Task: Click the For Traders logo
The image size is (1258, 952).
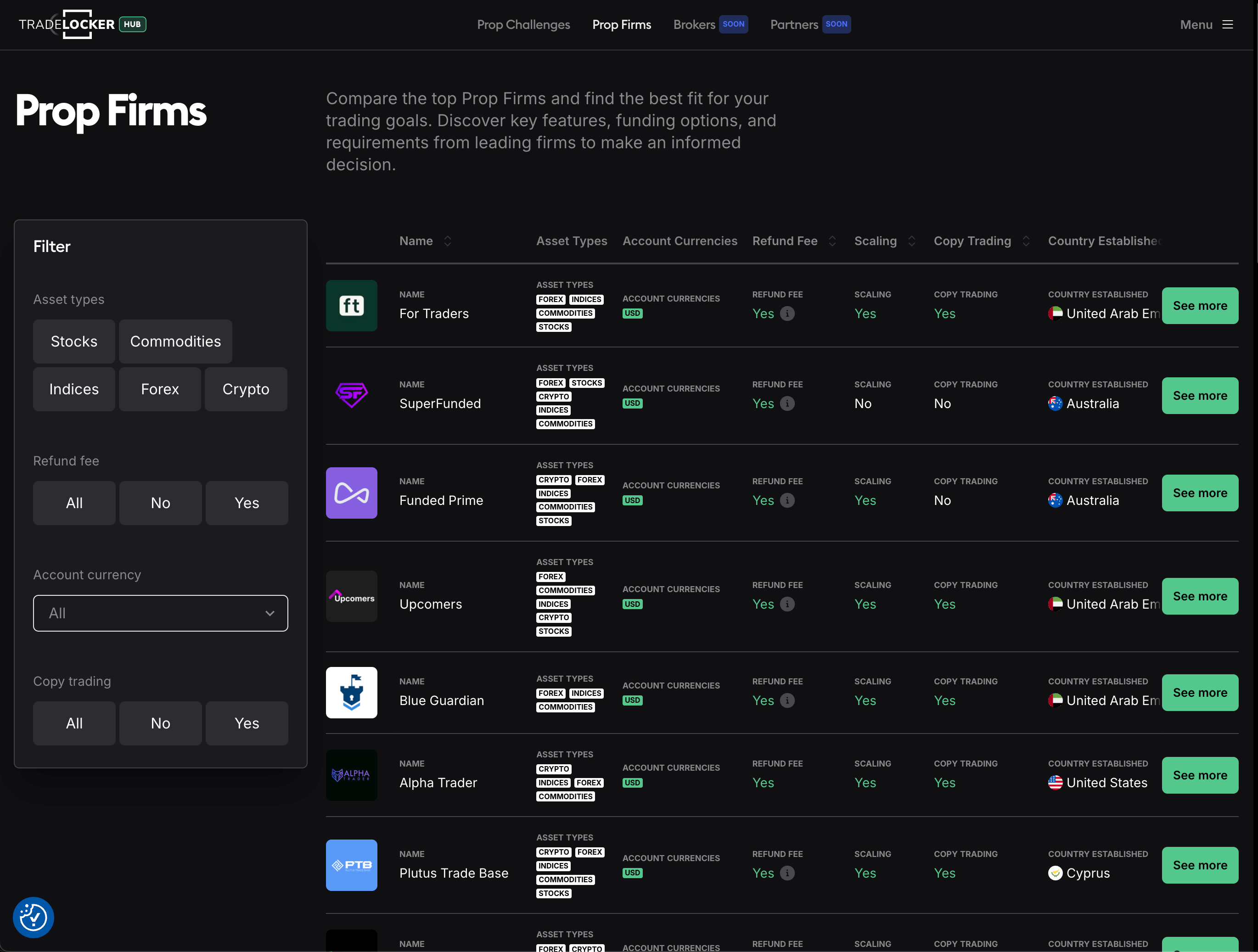Action: pyautogui.click(x=352, y=305)
